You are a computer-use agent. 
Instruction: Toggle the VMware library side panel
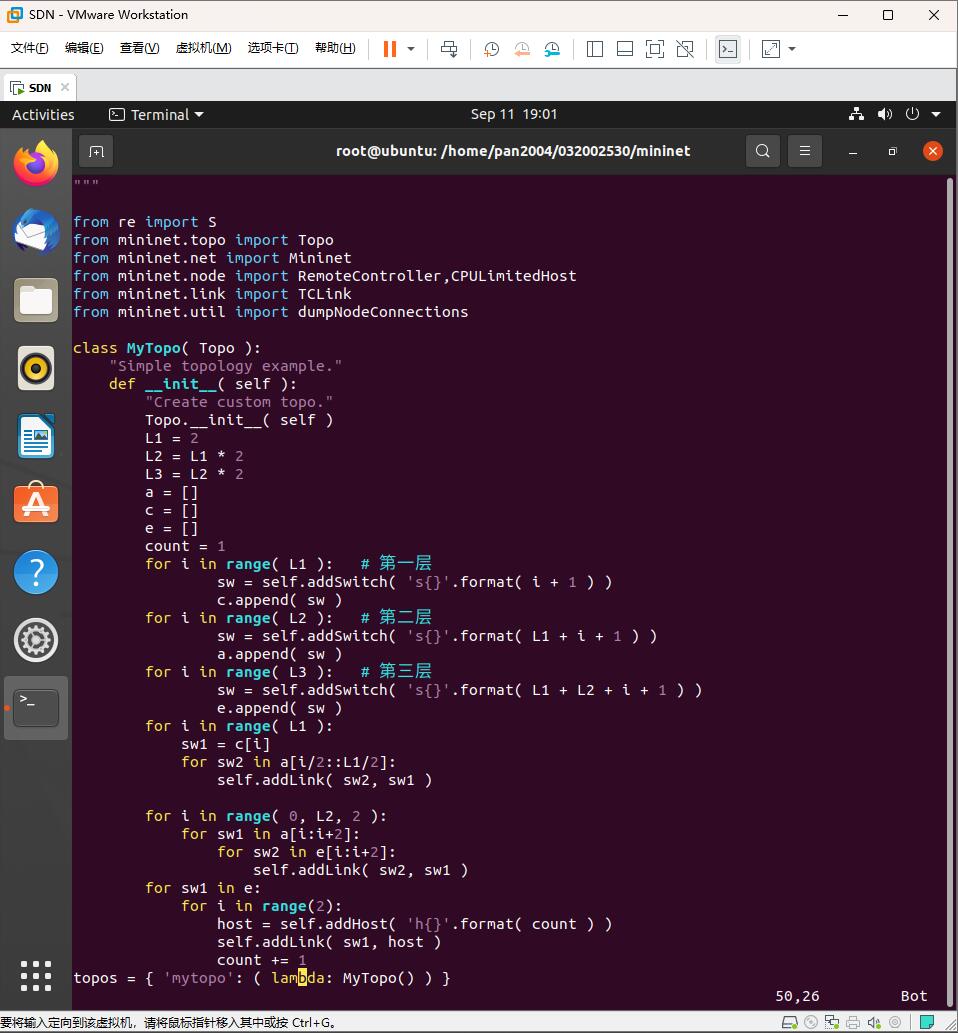click(x=594, y=49)
